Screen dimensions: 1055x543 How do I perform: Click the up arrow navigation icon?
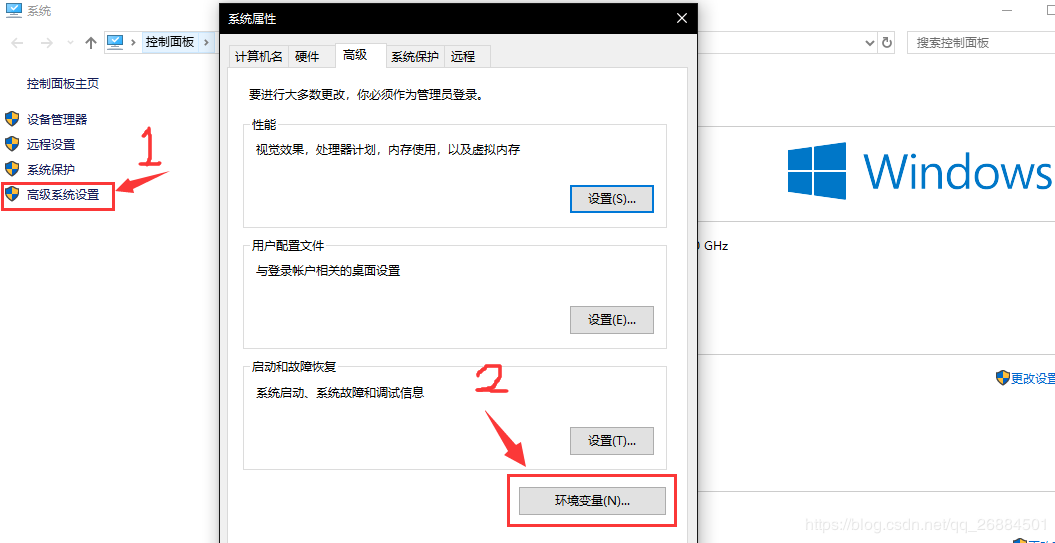click(x=91, y=42)
